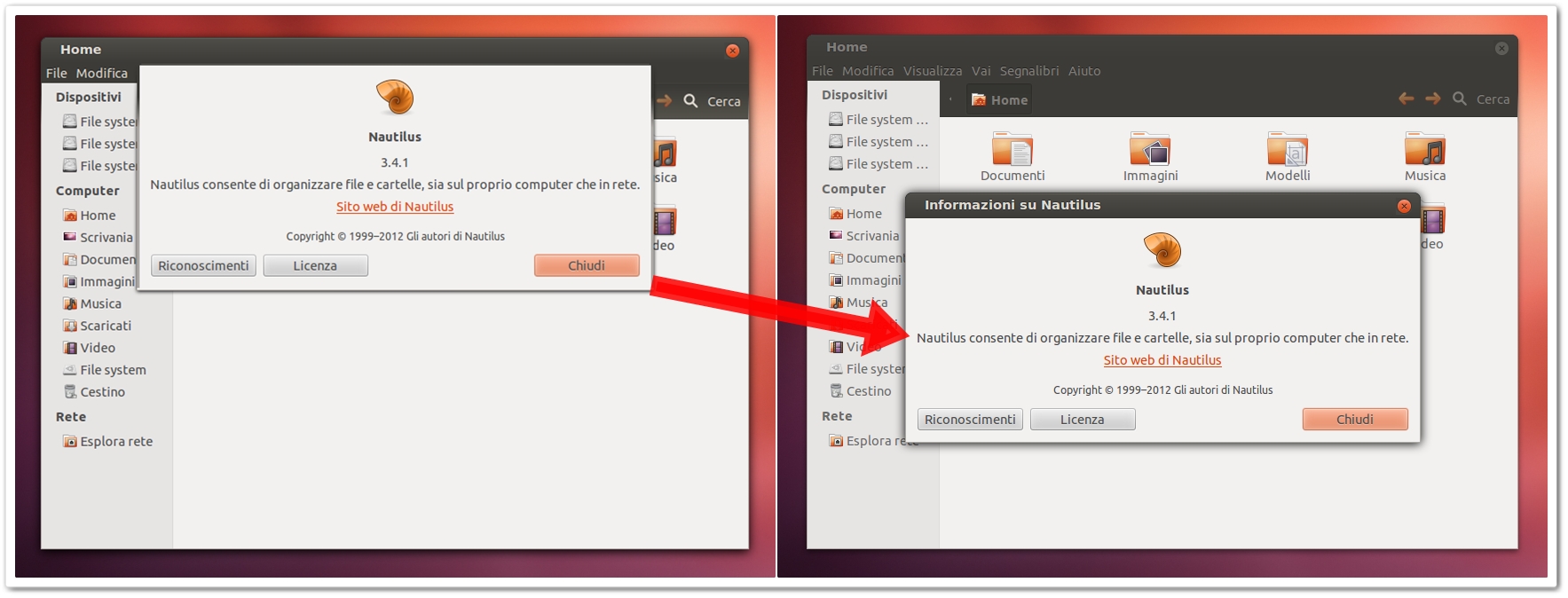Click Licenza in the Informazioni su Nautilus dialog

[1083, 419]
